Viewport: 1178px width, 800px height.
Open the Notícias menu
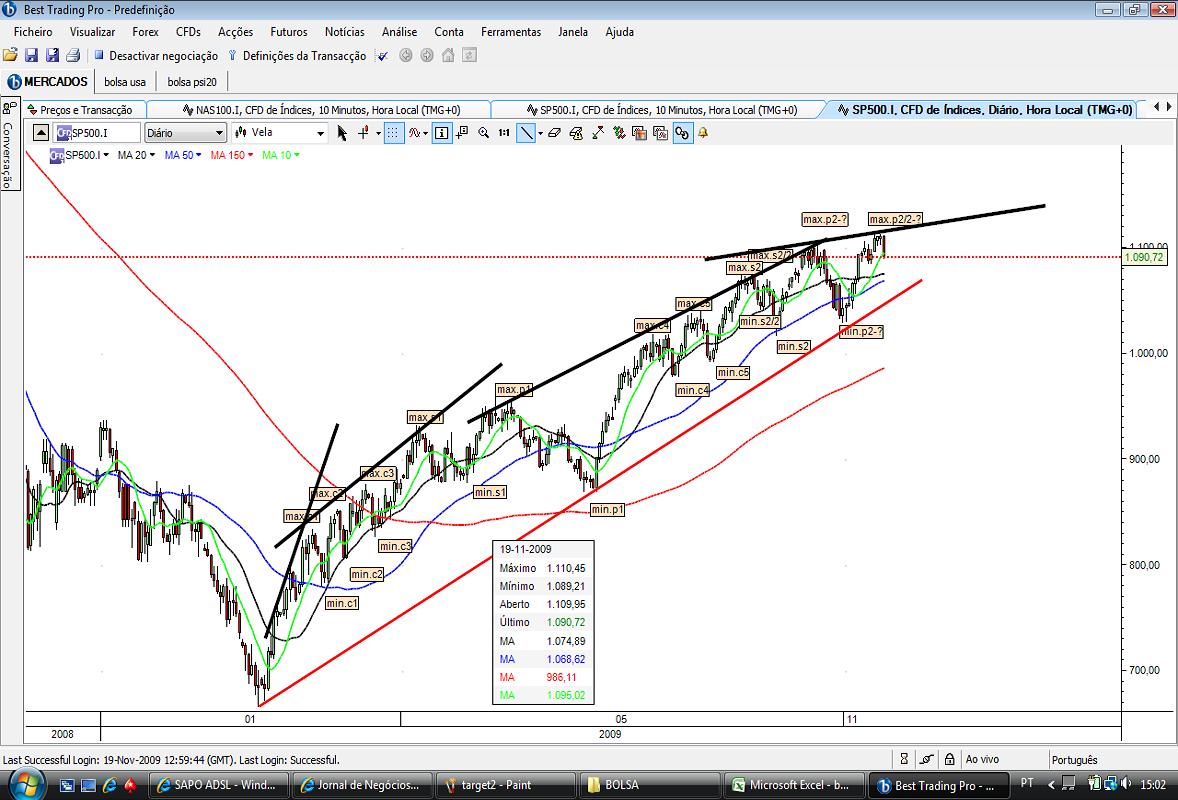(344, 32)
